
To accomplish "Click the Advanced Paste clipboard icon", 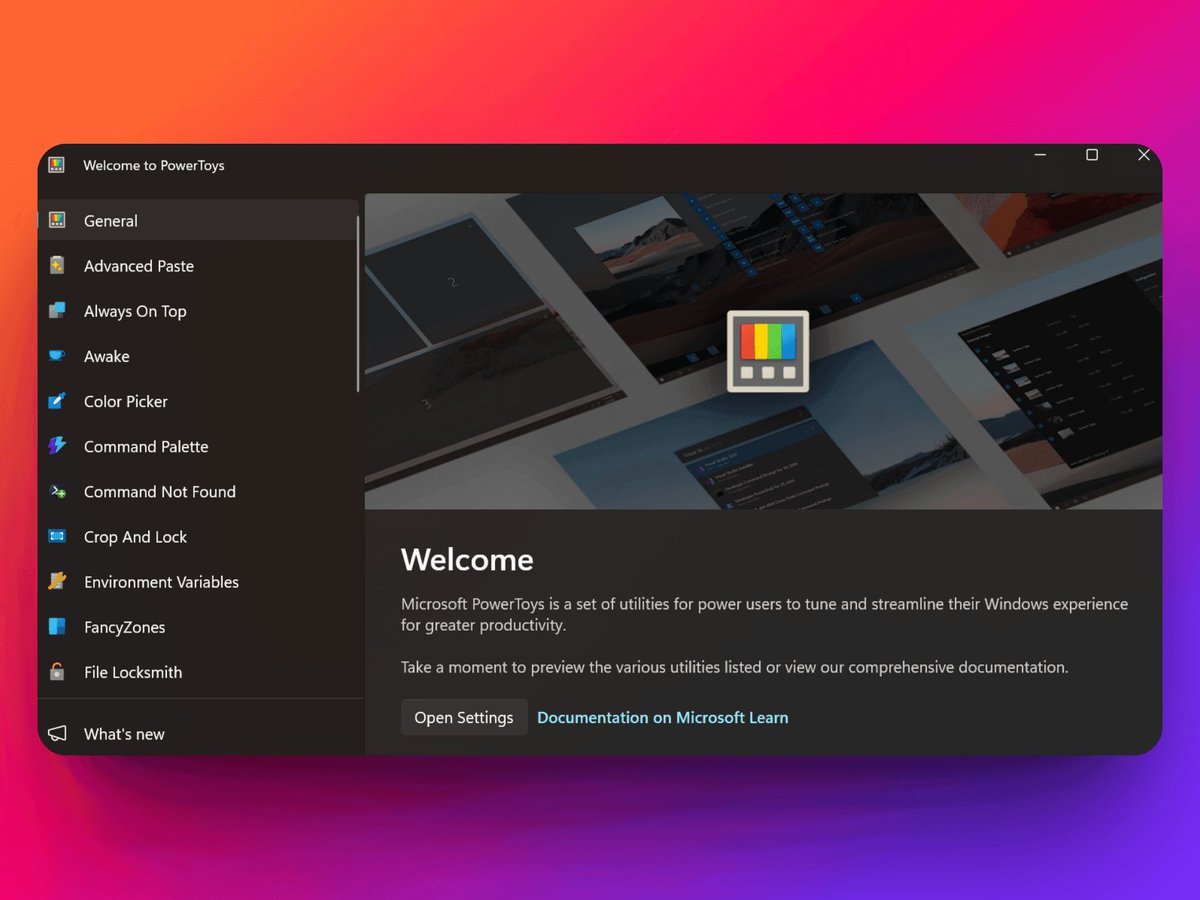I will (57, 266).
